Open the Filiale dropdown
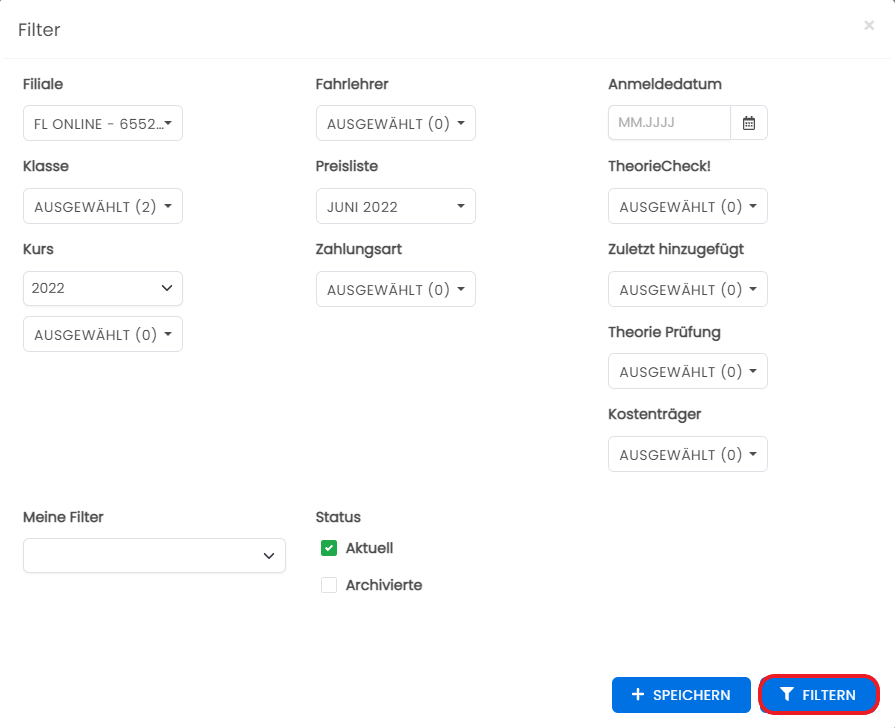This screenshot has width=895, height=728. click(103, 123)
